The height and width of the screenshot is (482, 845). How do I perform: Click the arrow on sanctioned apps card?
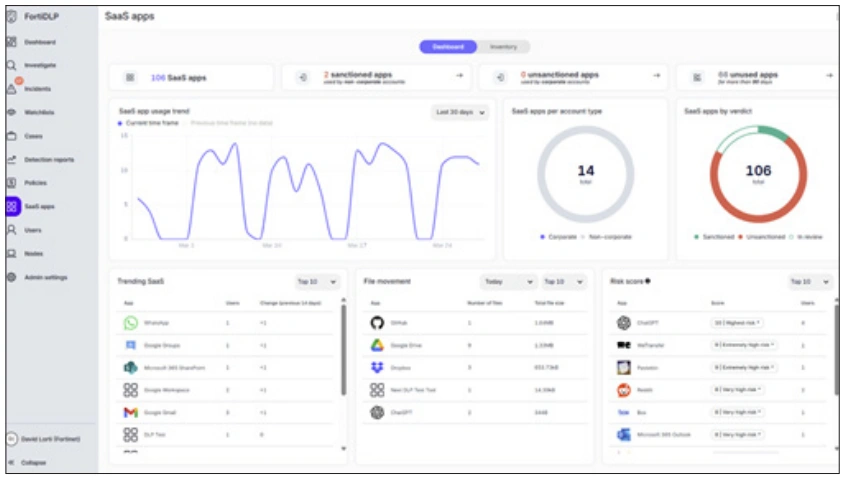click(459, 76)
